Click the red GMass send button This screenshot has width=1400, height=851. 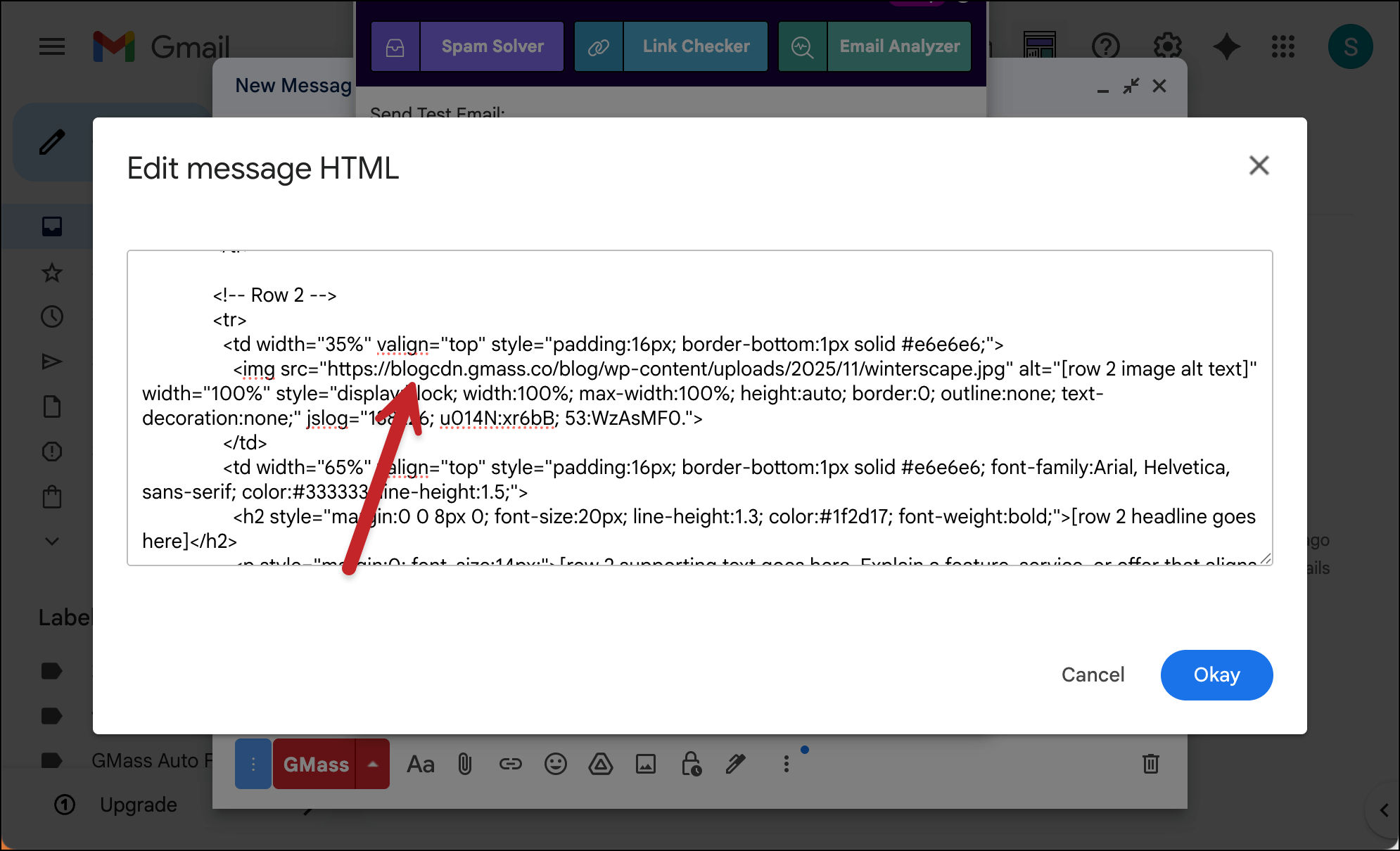click(x=315, y=764)
